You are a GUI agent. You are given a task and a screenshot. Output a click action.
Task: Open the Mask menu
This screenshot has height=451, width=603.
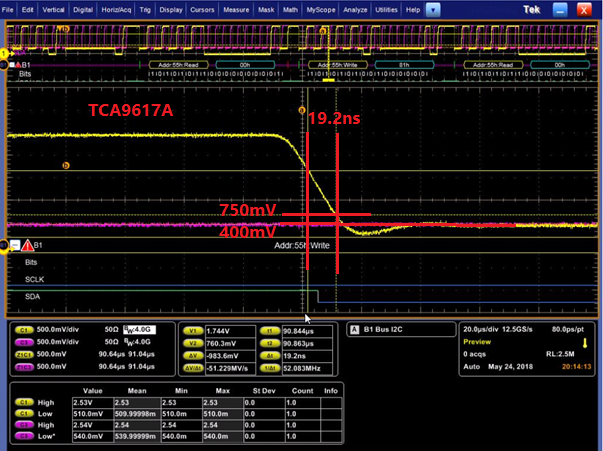pyautogui.click(x=266, y=10)
